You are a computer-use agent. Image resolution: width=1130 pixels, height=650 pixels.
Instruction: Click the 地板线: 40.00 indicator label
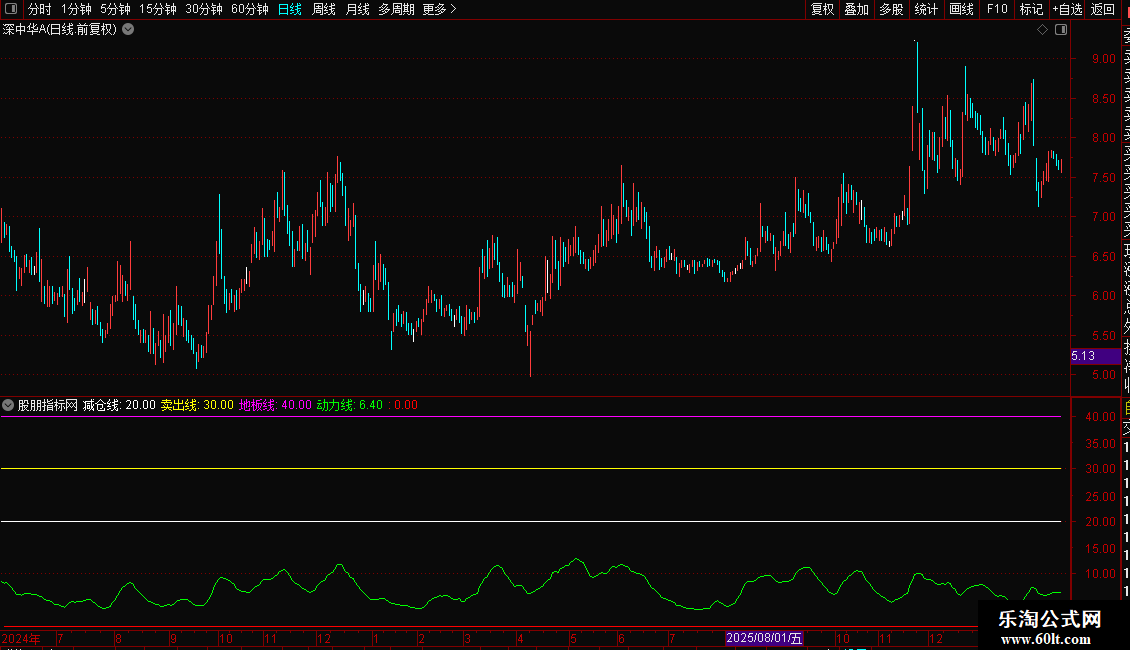(275, 405)
